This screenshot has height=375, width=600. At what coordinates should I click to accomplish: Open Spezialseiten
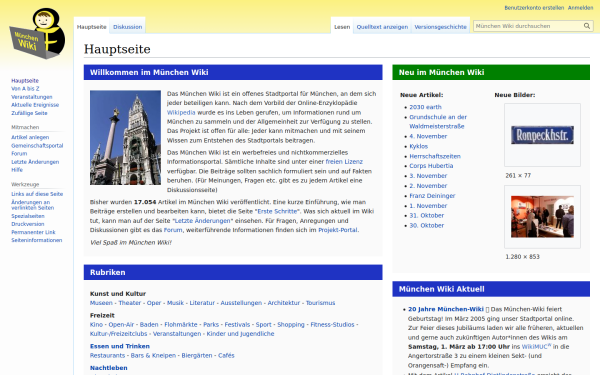28,216
